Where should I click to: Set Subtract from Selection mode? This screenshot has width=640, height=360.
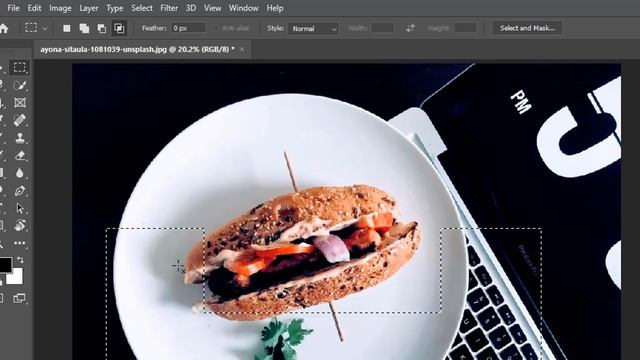(x=102, y=28)
